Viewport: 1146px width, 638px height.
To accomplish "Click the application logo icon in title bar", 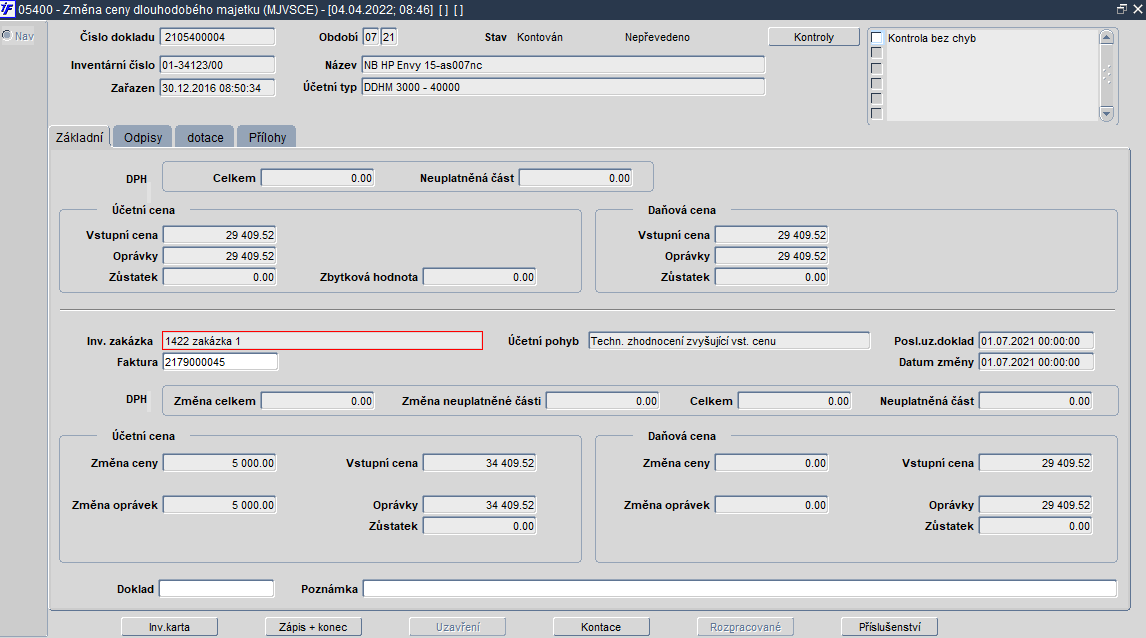I will 7,9.
